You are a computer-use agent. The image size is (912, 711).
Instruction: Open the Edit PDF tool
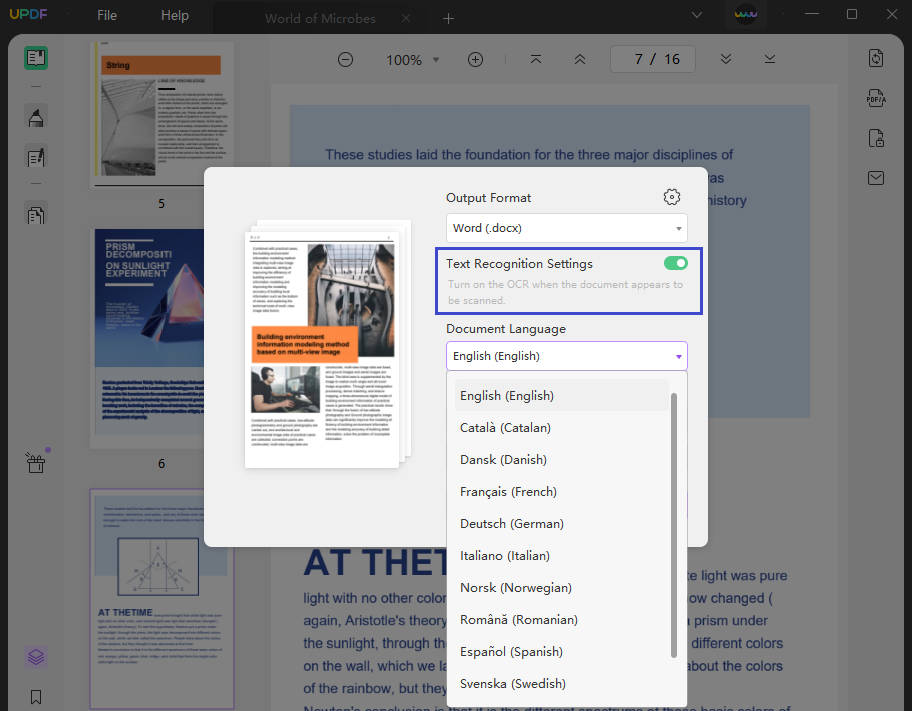[36, 157]
